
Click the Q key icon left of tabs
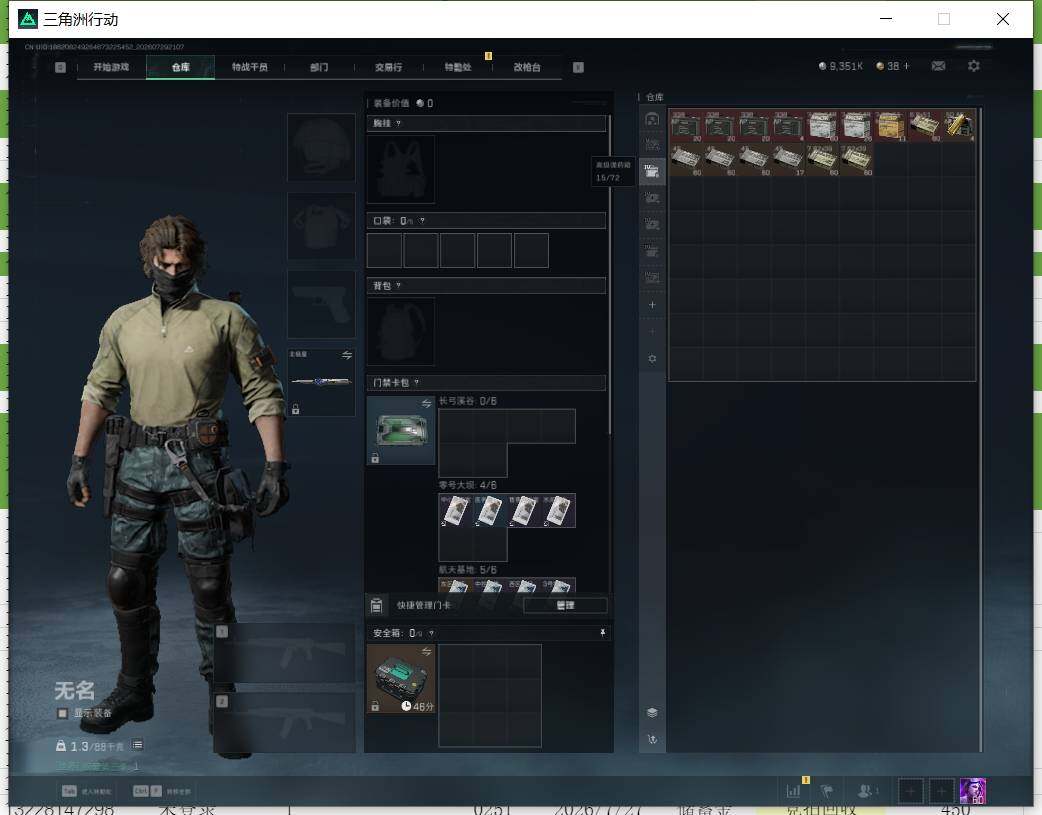point(60,67)
